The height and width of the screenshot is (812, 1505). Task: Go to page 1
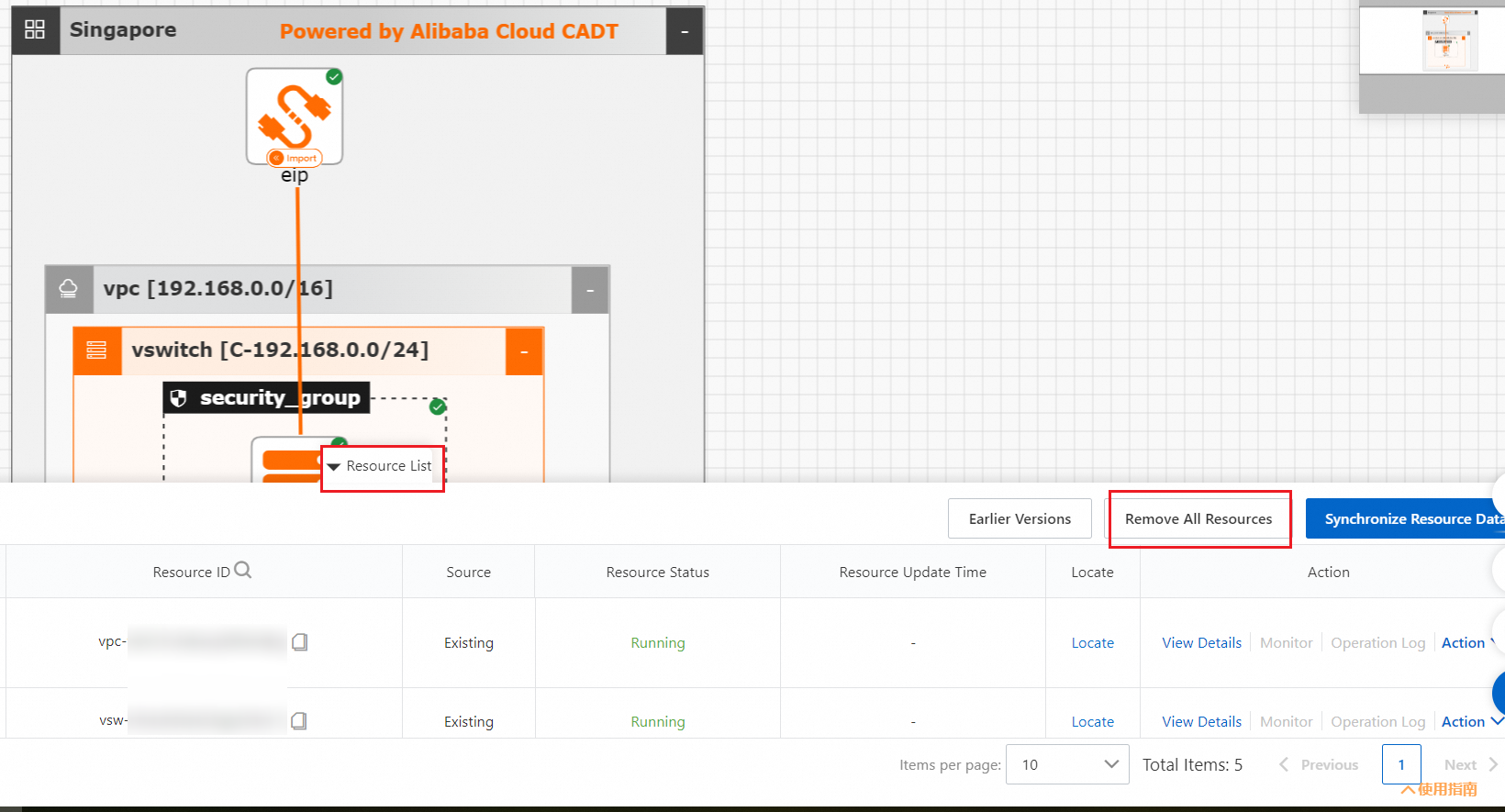(x=1401, y=764)
